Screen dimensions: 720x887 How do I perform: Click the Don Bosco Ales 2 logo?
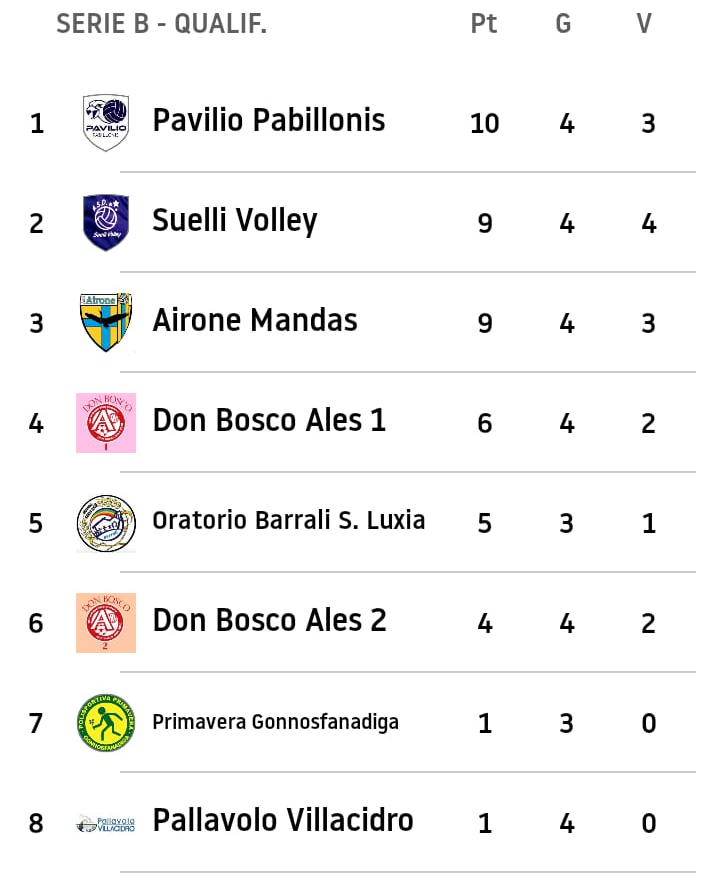pyautogui.click(x=106, y=622)
